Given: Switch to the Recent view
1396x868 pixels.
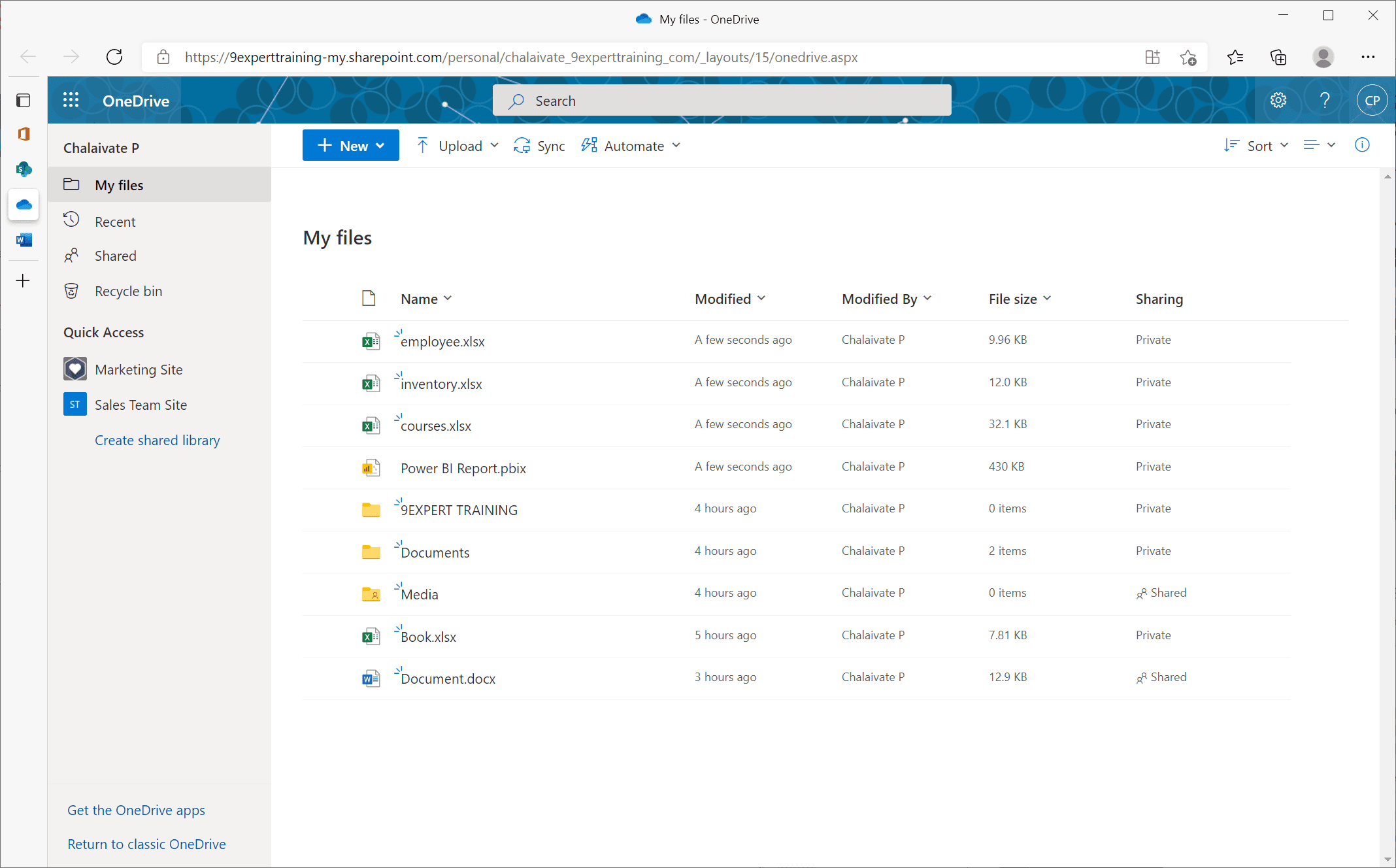Looking at the screenshot, I should point(116,221).
